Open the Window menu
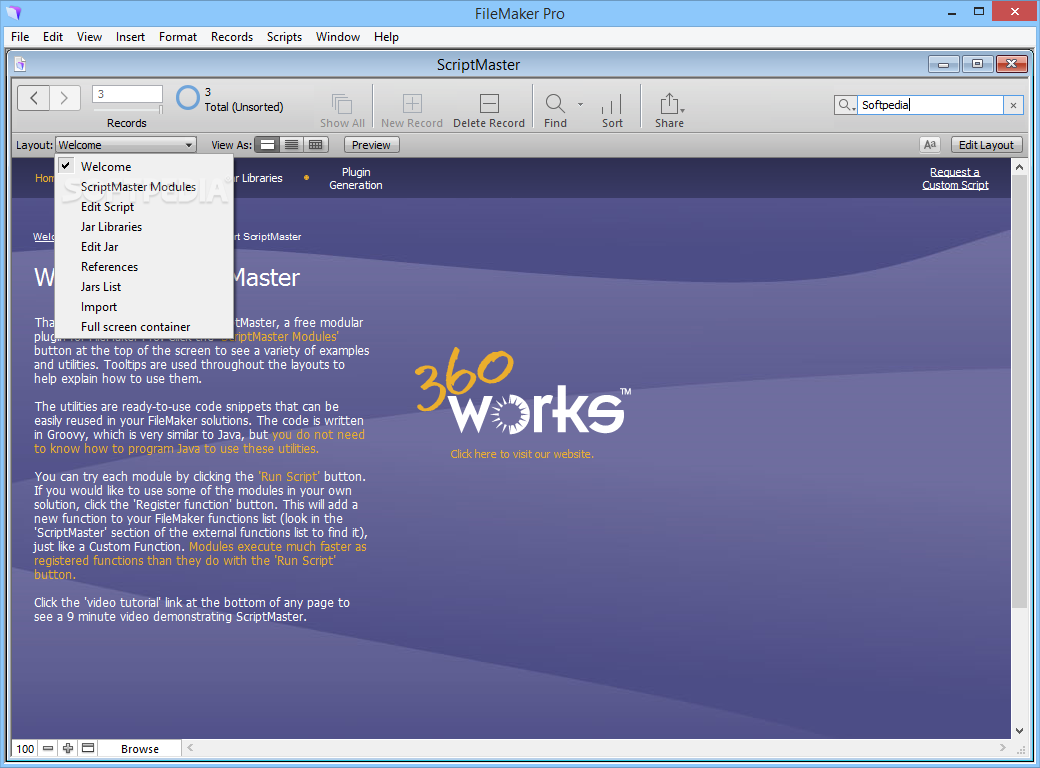 point(338,36)
